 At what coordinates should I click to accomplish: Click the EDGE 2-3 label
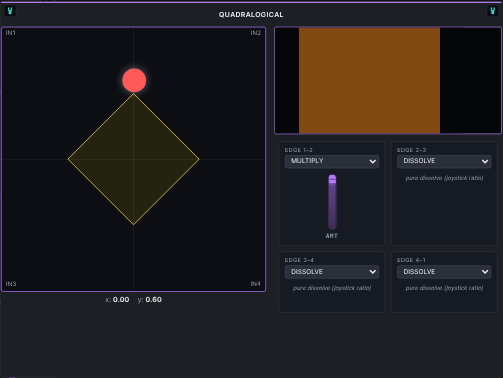[x=411, y=150]
